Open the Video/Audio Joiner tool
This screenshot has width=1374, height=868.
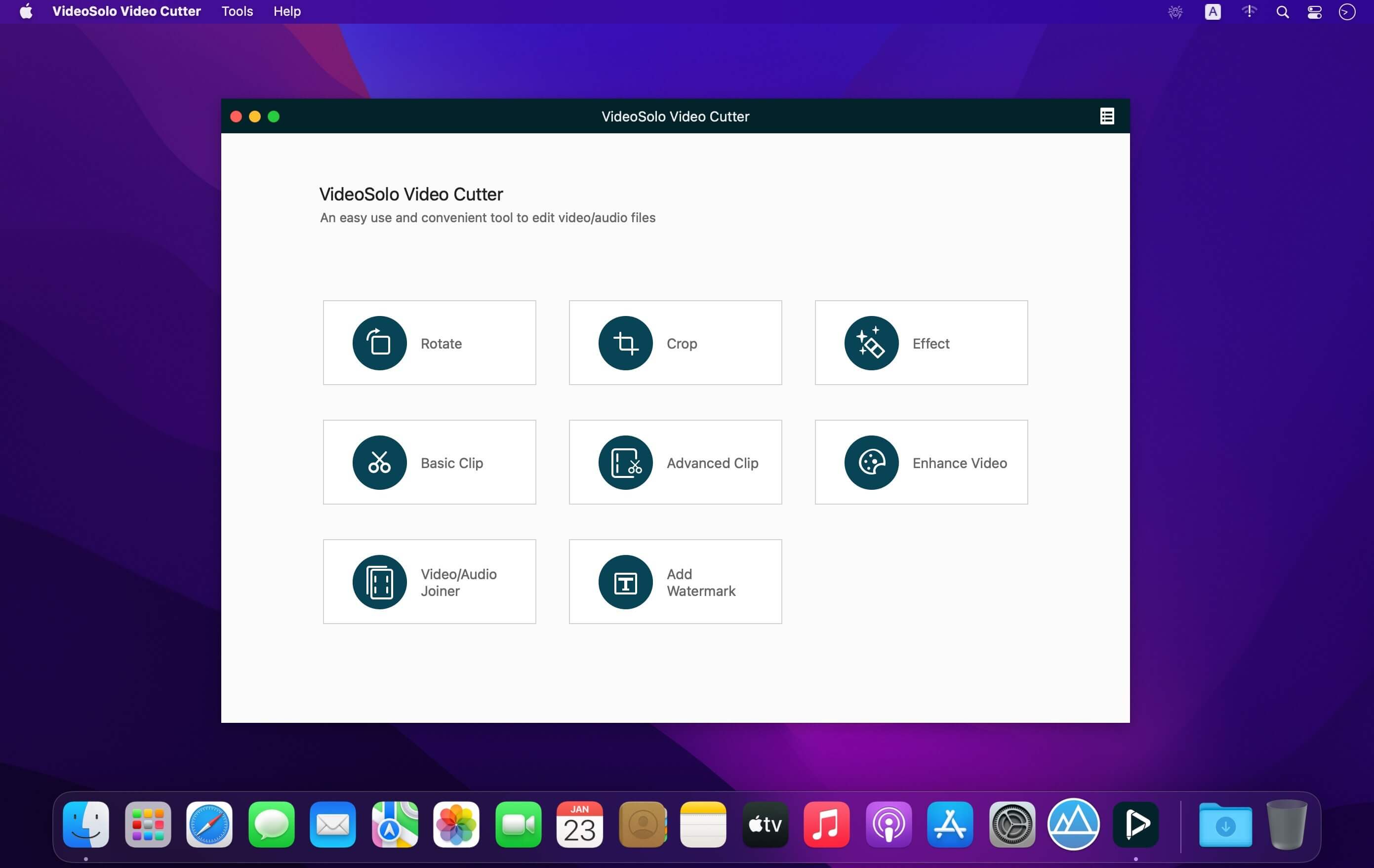point(429,581)
